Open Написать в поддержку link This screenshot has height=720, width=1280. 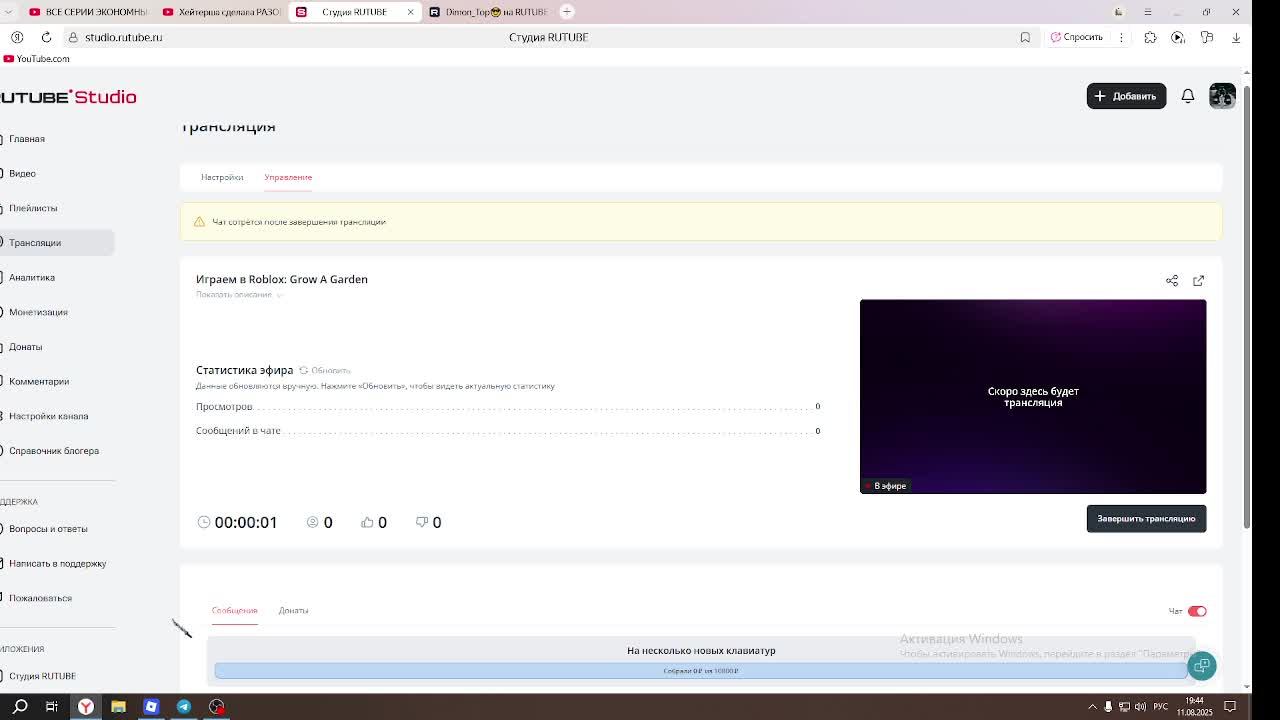(x=57, y=564)
